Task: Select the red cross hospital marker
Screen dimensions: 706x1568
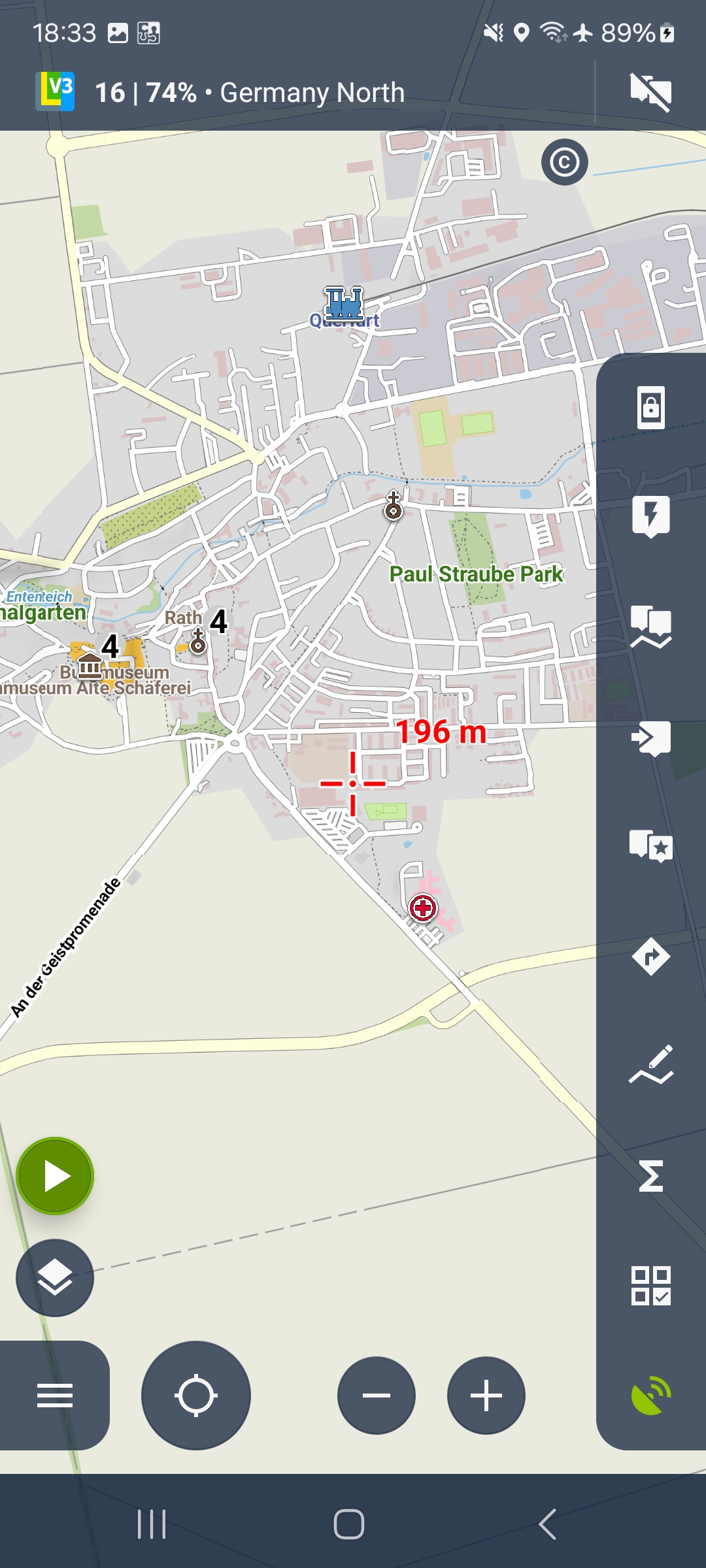Action: pyautogui.click(x=423, y=907)
